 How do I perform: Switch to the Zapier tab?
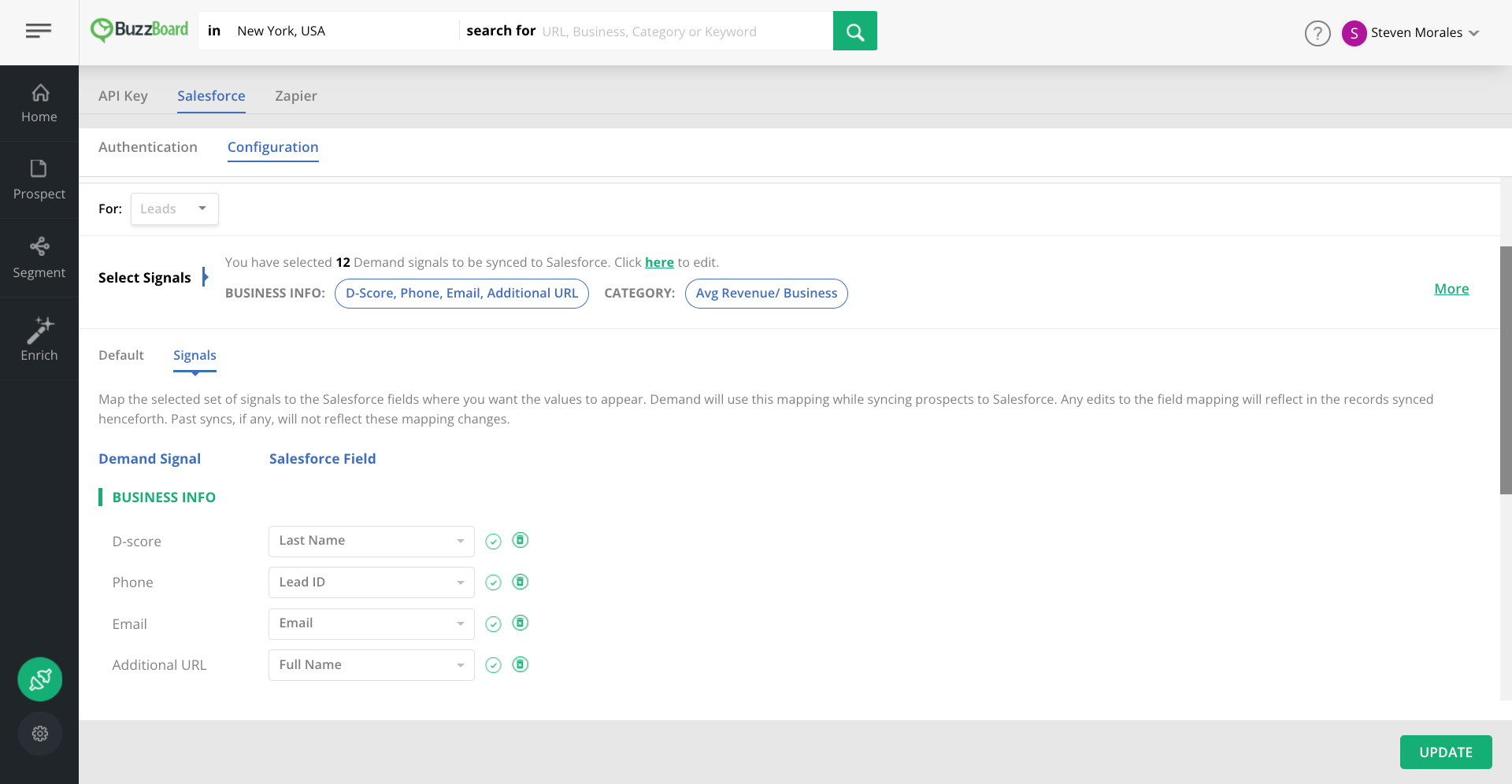(296, 96)
